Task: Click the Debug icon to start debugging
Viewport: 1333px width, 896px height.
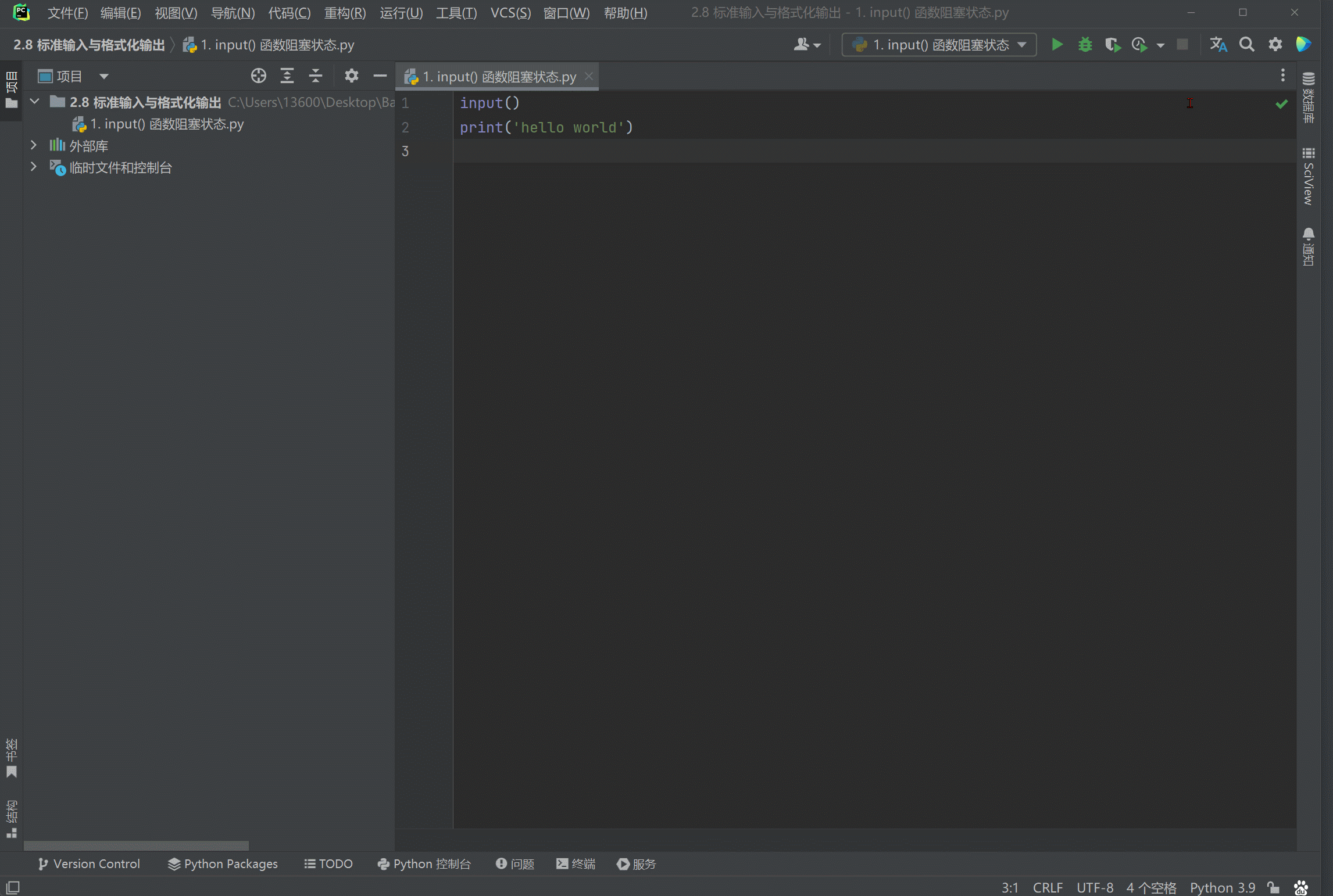Action: (1086, 44)
